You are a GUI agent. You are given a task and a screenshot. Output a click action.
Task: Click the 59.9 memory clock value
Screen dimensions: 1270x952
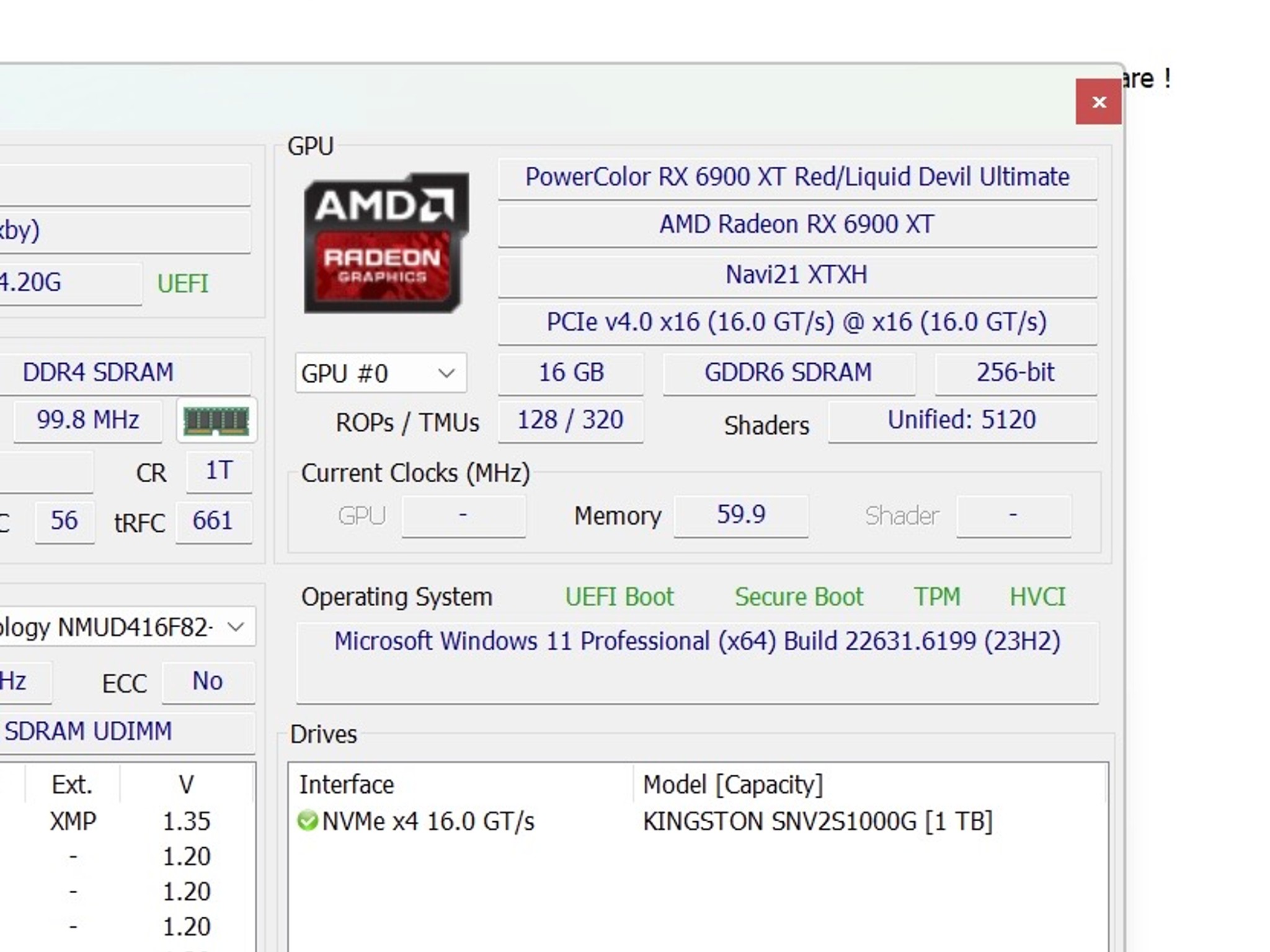click(741, 516)
